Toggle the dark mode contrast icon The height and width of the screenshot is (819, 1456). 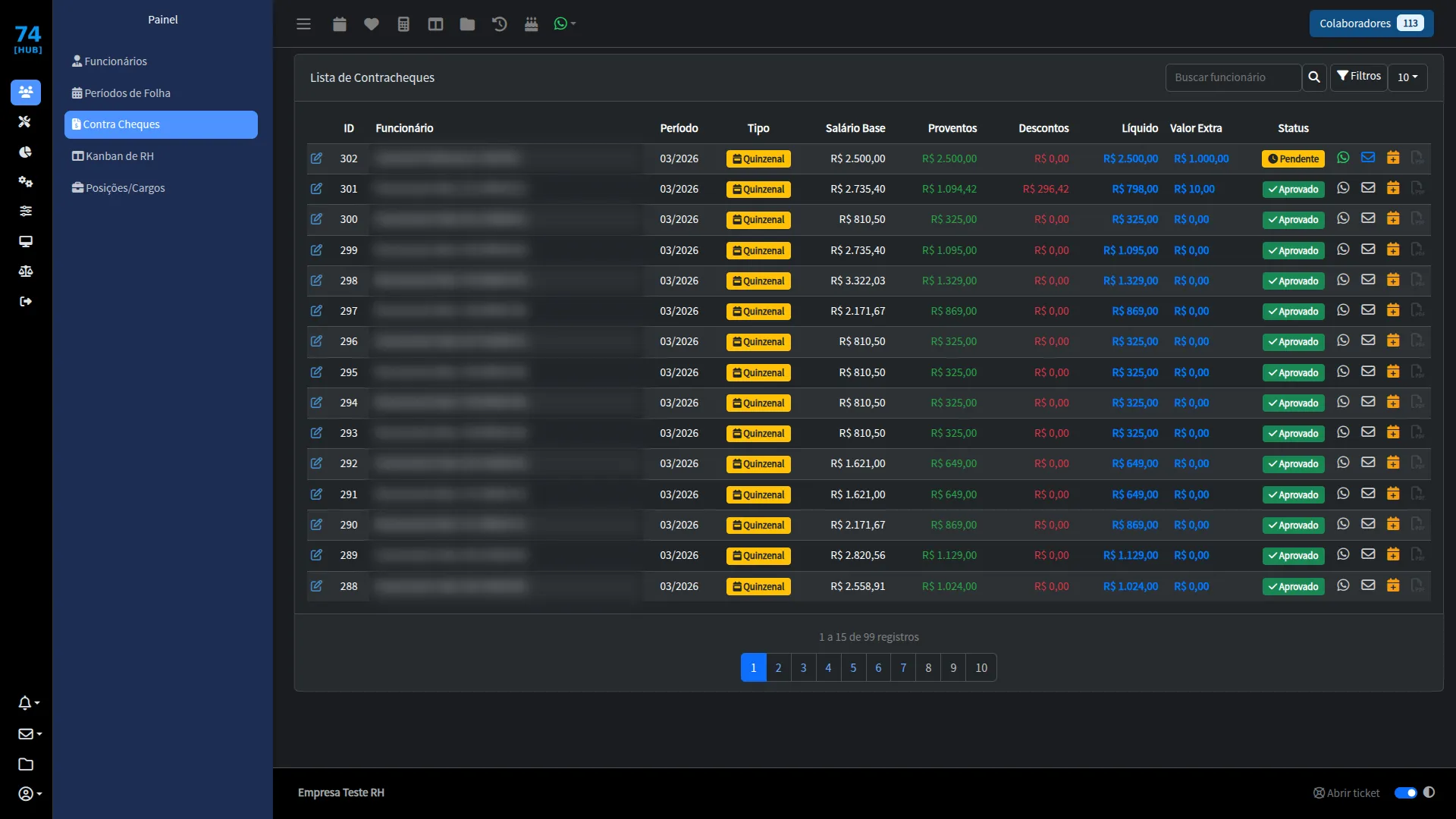click(x=1429, y=792)
